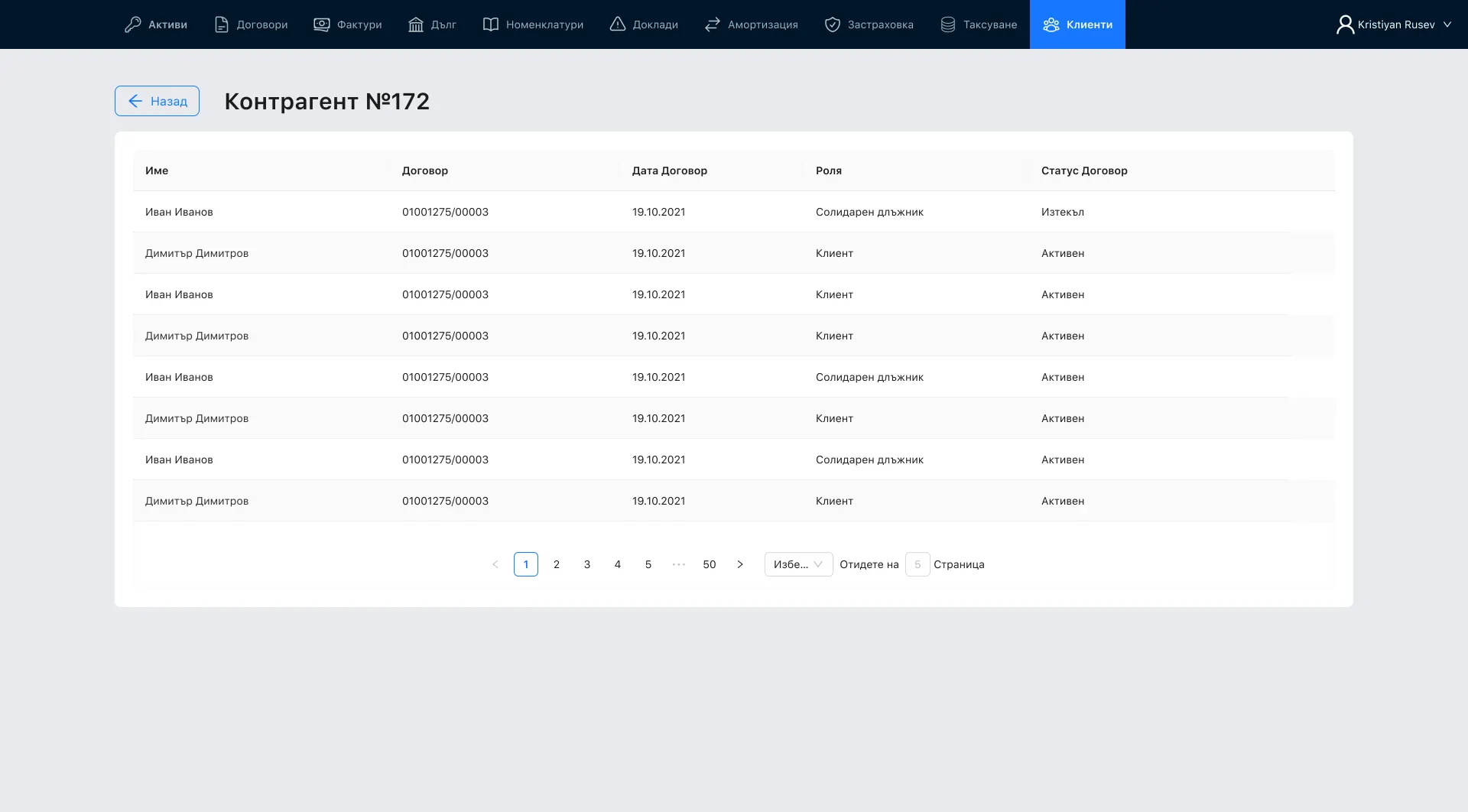Image resolution: width=1468 pixels, height=812 pixels.
Task: Click the warning triangle icon beside Доклади
Action: [x=618, y=24]
